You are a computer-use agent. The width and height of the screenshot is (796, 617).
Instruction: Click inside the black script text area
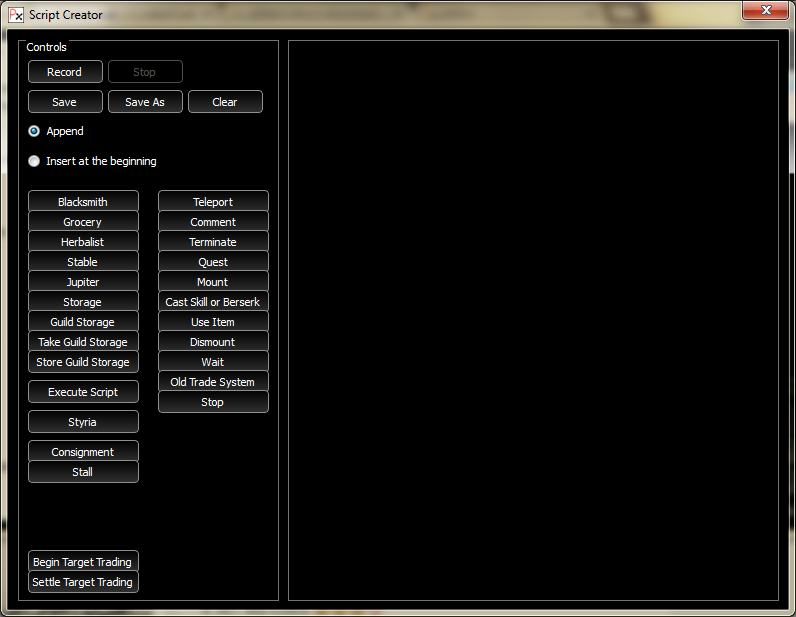pyautogui.click(x=533, y=320)
